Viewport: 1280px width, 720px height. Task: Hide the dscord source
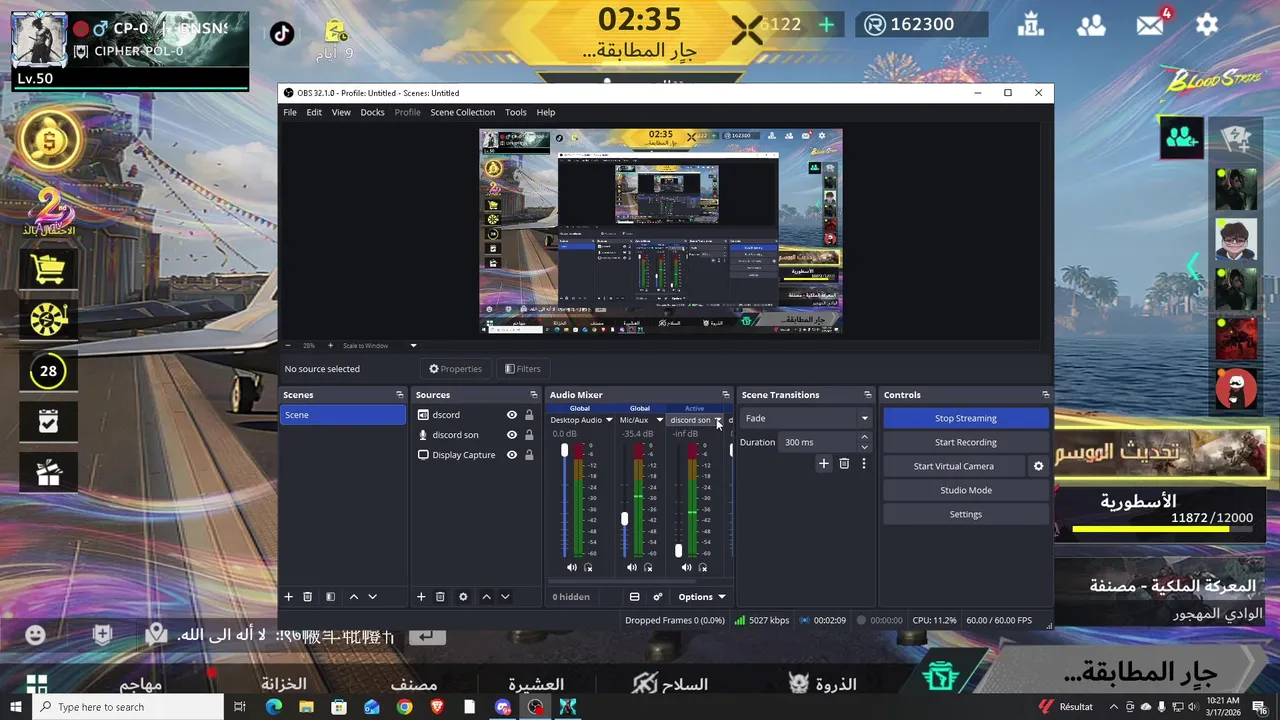click(512, 415)
